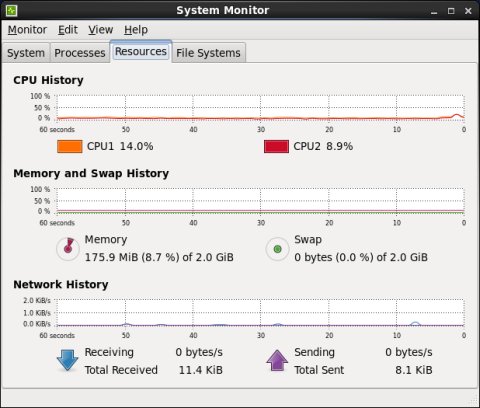Click the Swap pie color picker
This screenshot has width=480, height=408.
coord(277,249)
